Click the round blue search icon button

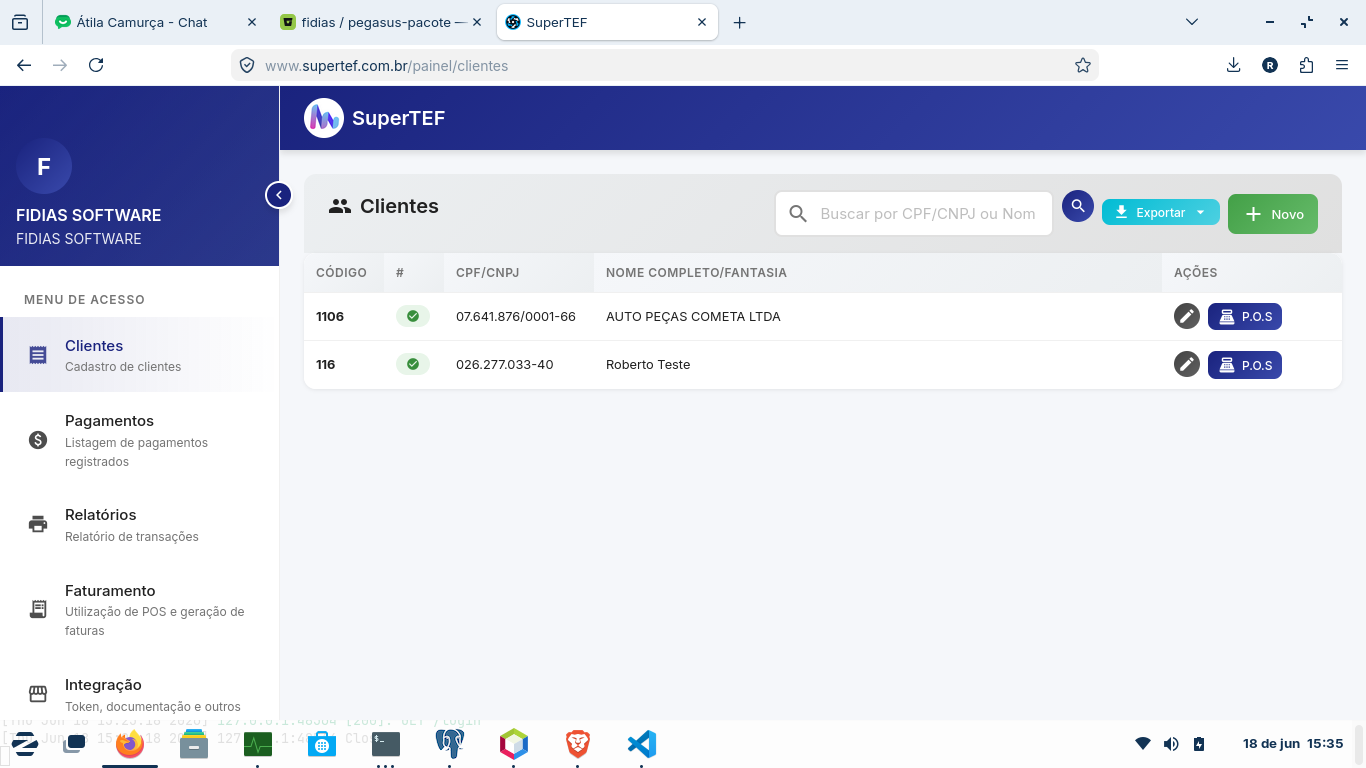[1078, 206]
